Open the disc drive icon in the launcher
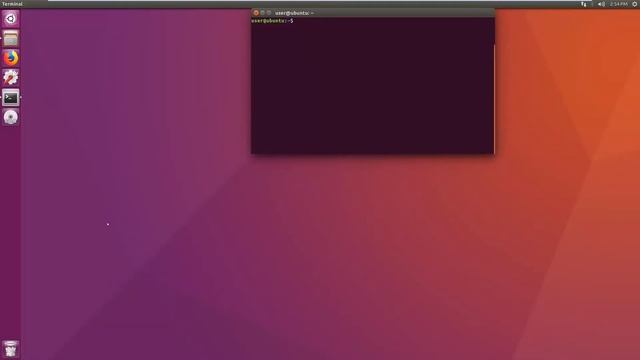 coord(11,117)
